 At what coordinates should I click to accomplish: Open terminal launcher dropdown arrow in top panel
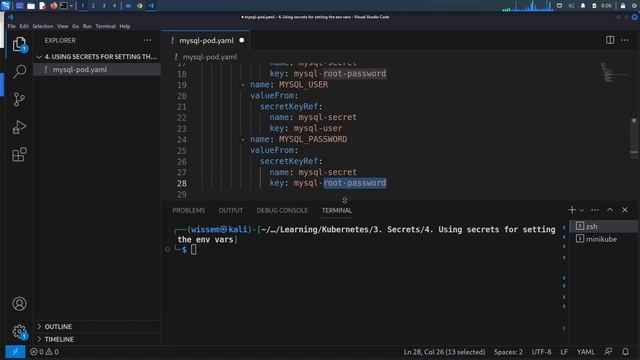[x=71, y=6]
